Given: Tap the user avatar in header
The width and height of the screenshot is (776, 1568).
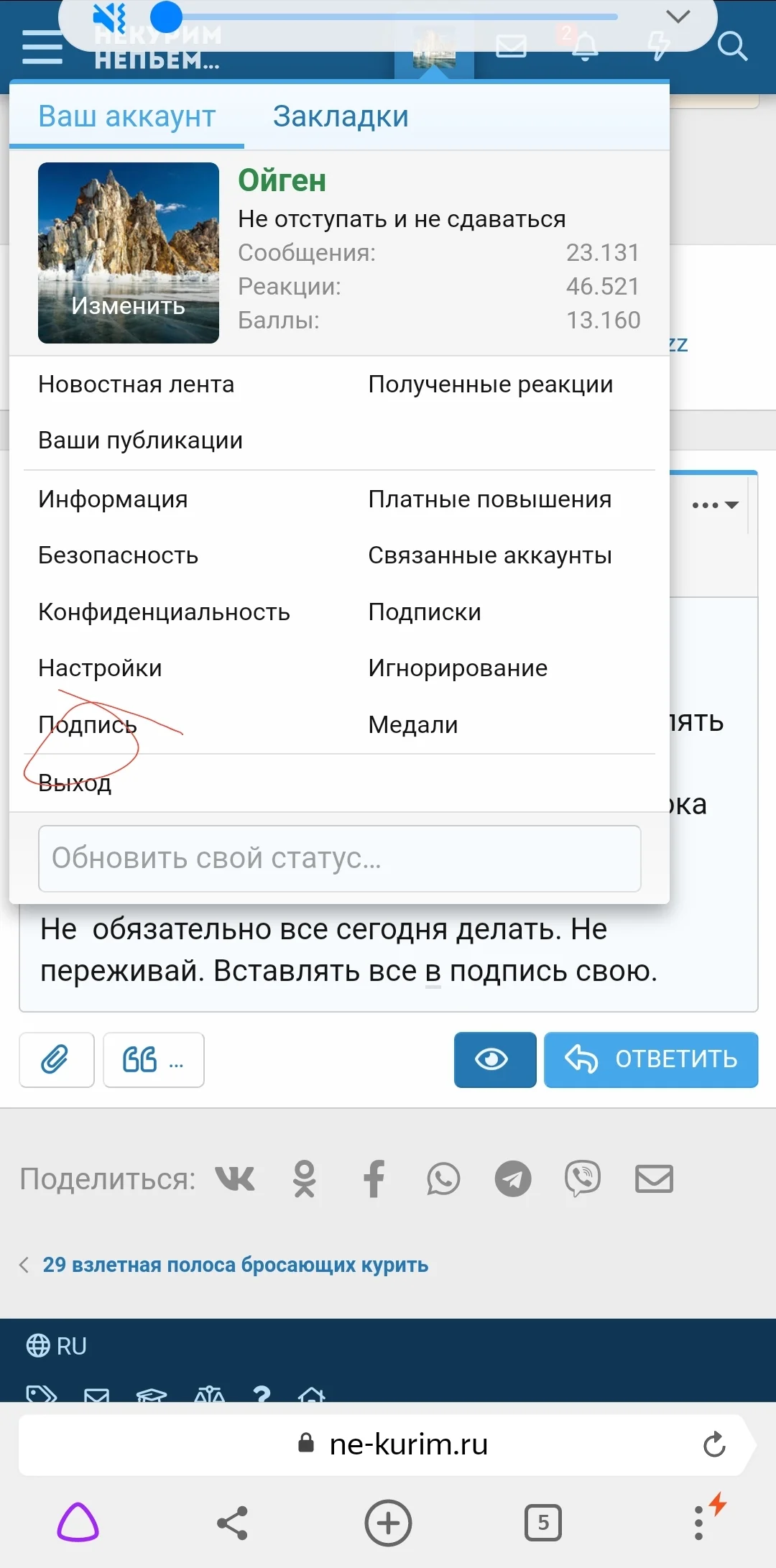Looking at the screenshot, I should [434, 47].
